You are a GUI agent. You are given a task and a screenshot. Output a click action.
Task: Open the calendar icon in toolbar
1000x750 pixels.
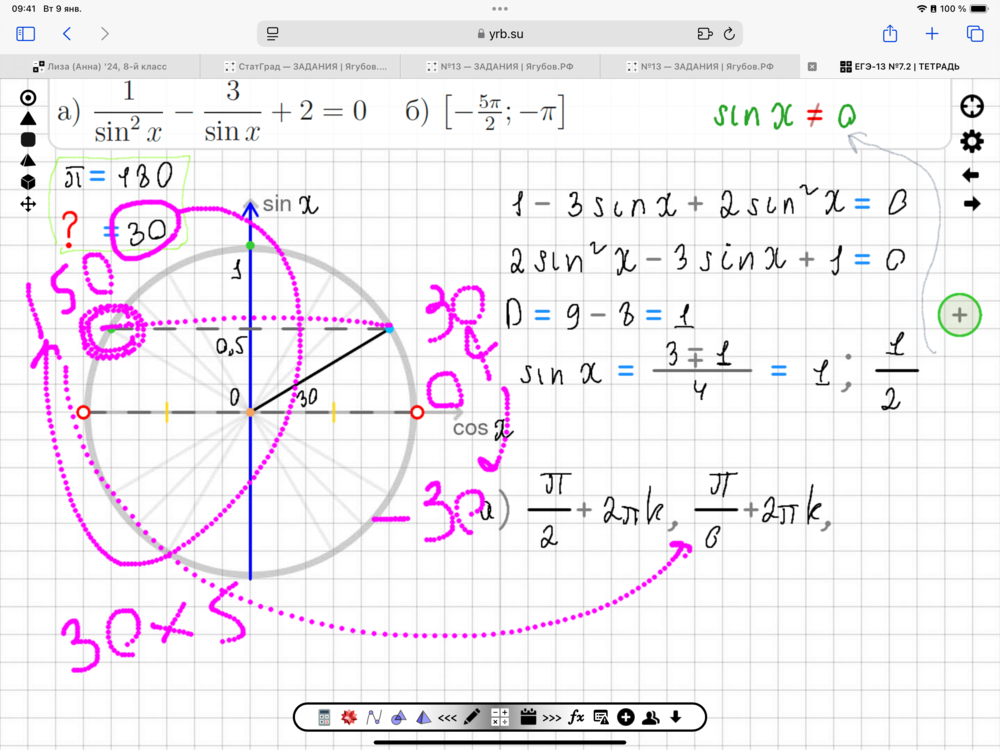click(528, 717)
